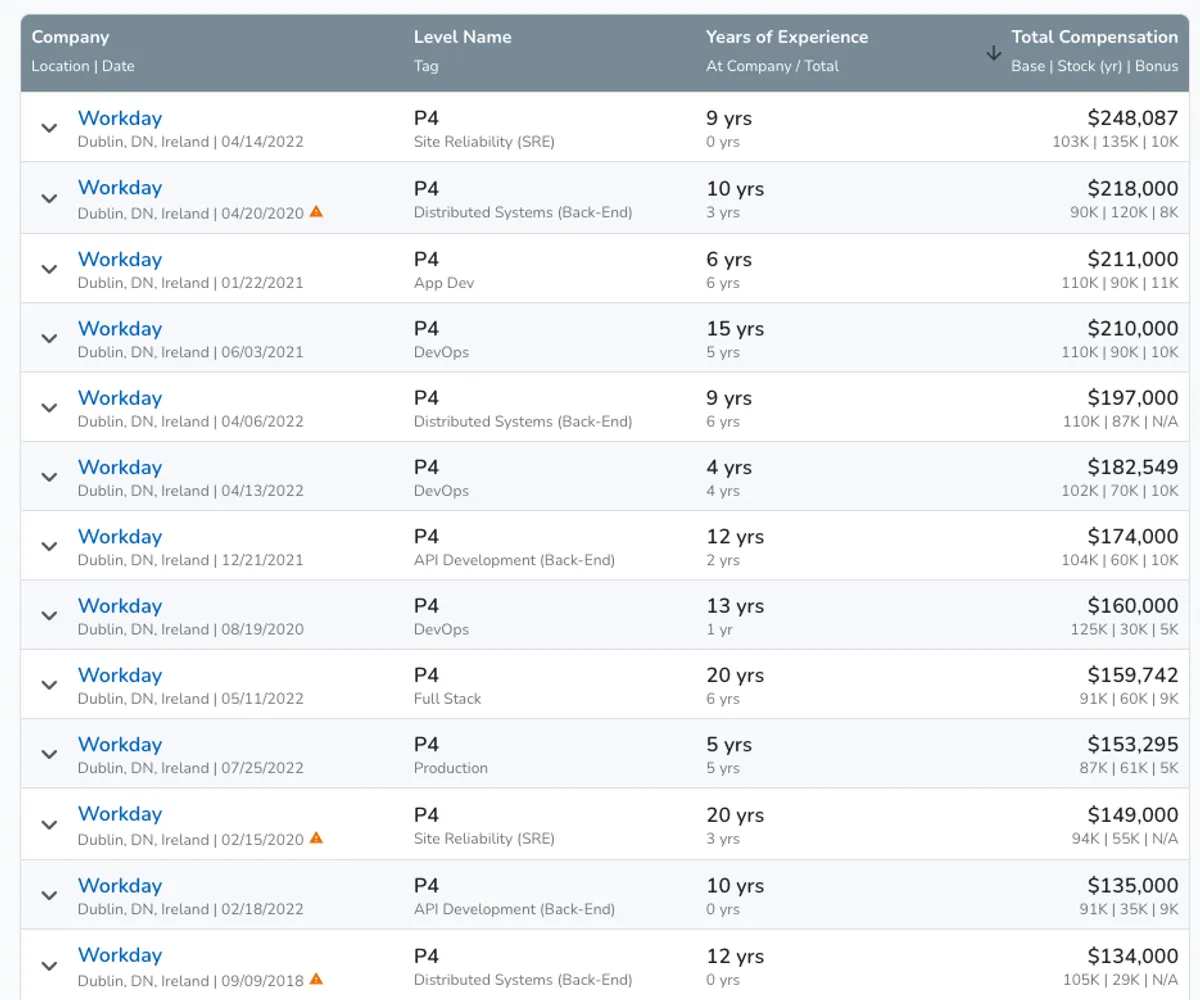The width and height of the screenshot is (1200, 1000).
Task: Sort by Years of Experience header
Action: point(786,38)
